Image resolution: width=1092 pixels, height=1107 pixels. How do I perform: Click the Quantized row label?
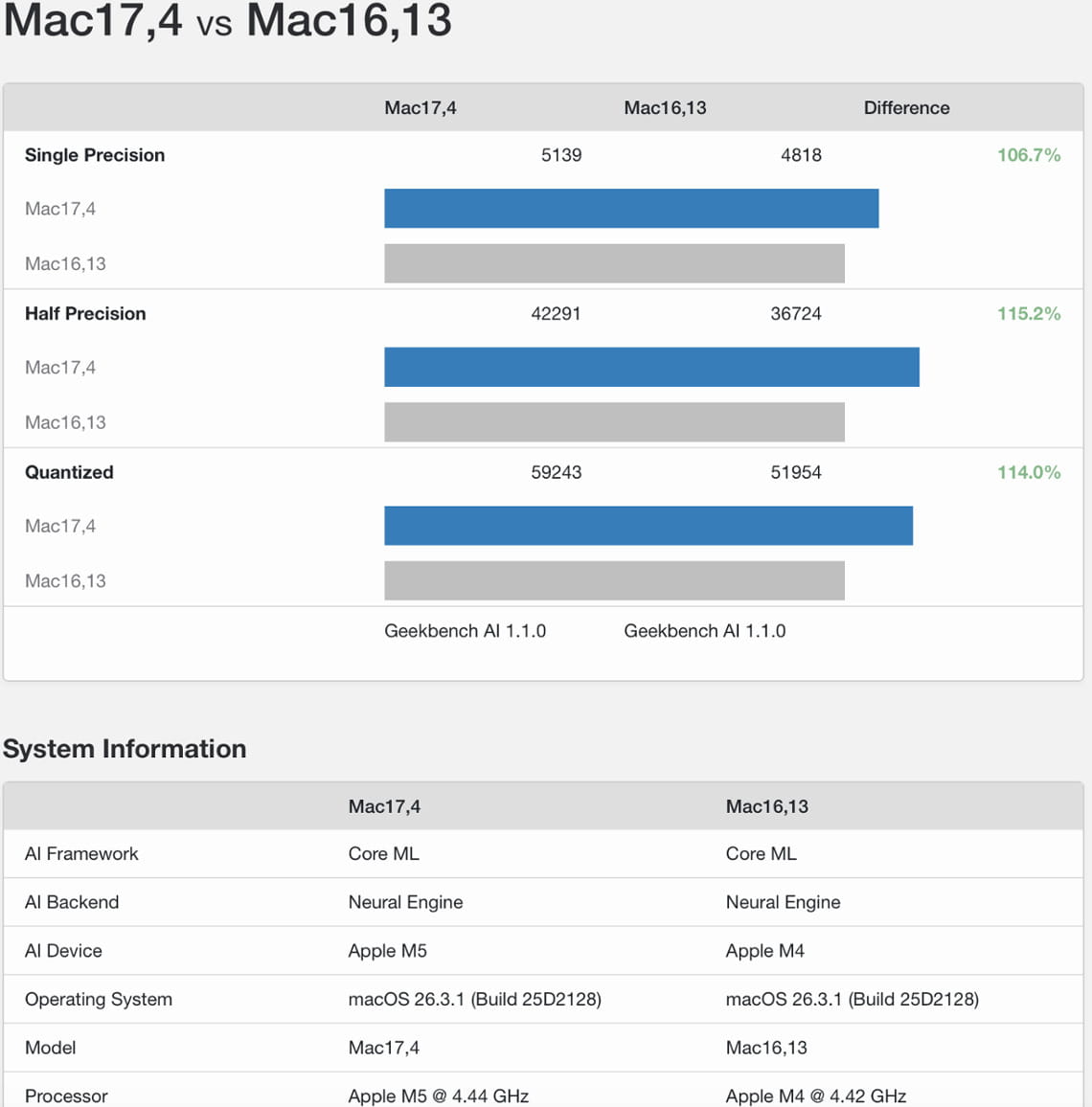click(x=68, y=471)
